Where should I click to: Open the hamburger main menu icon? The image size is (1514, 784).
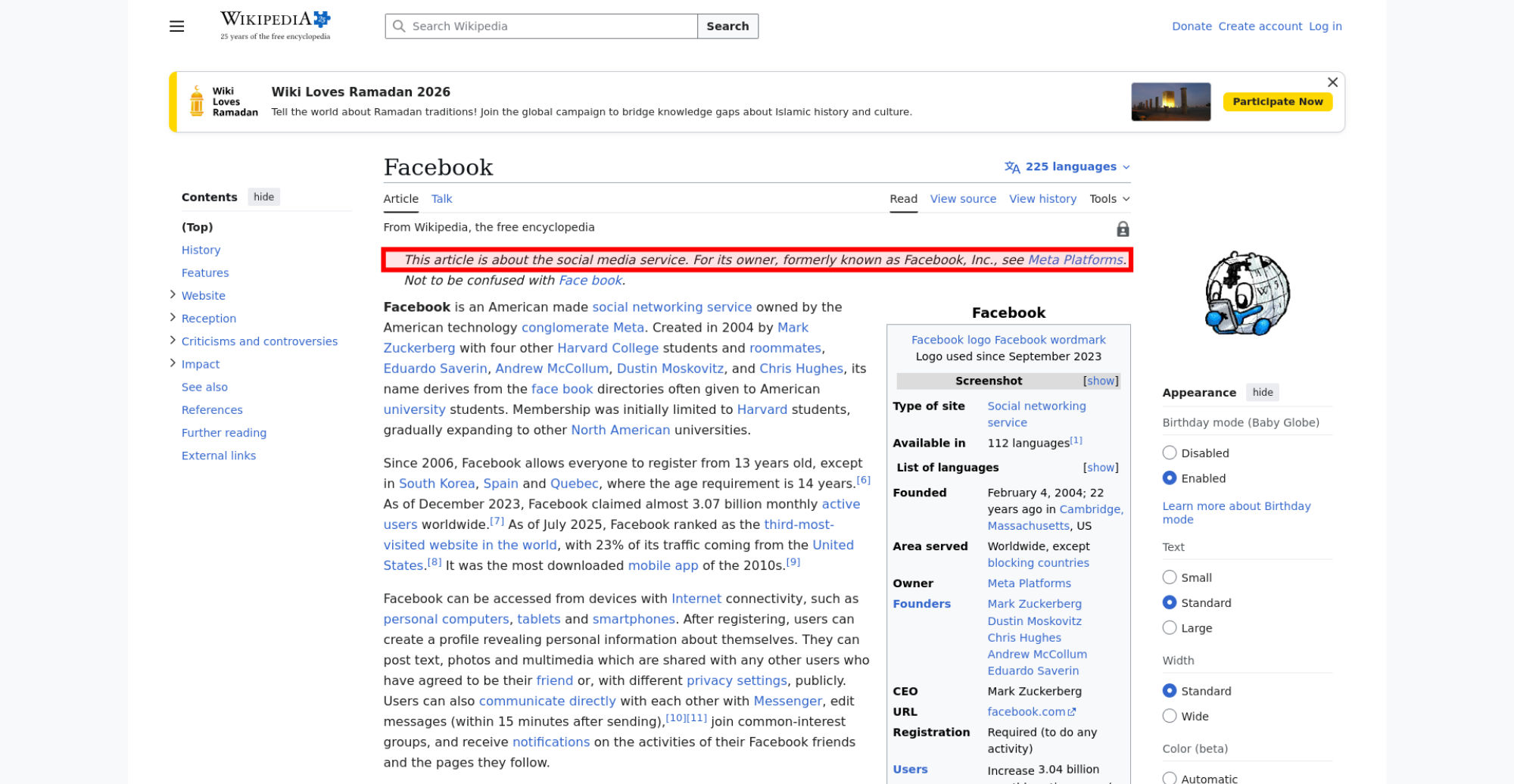(x=176, y=26)
